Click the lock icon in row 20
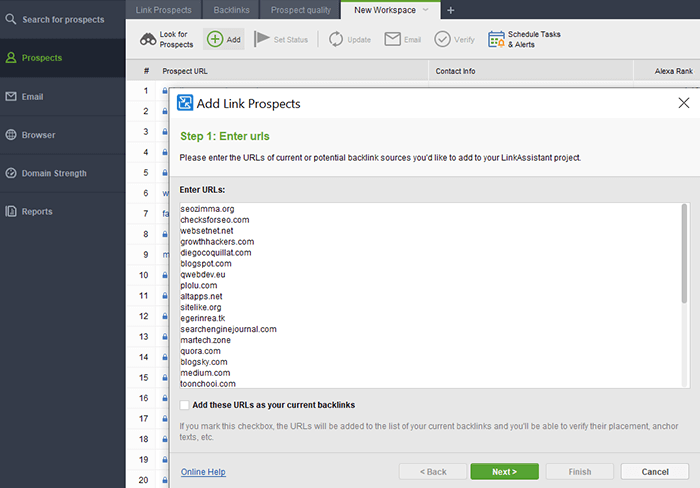Viewport: 700px width, 488px height. [165, 480]
